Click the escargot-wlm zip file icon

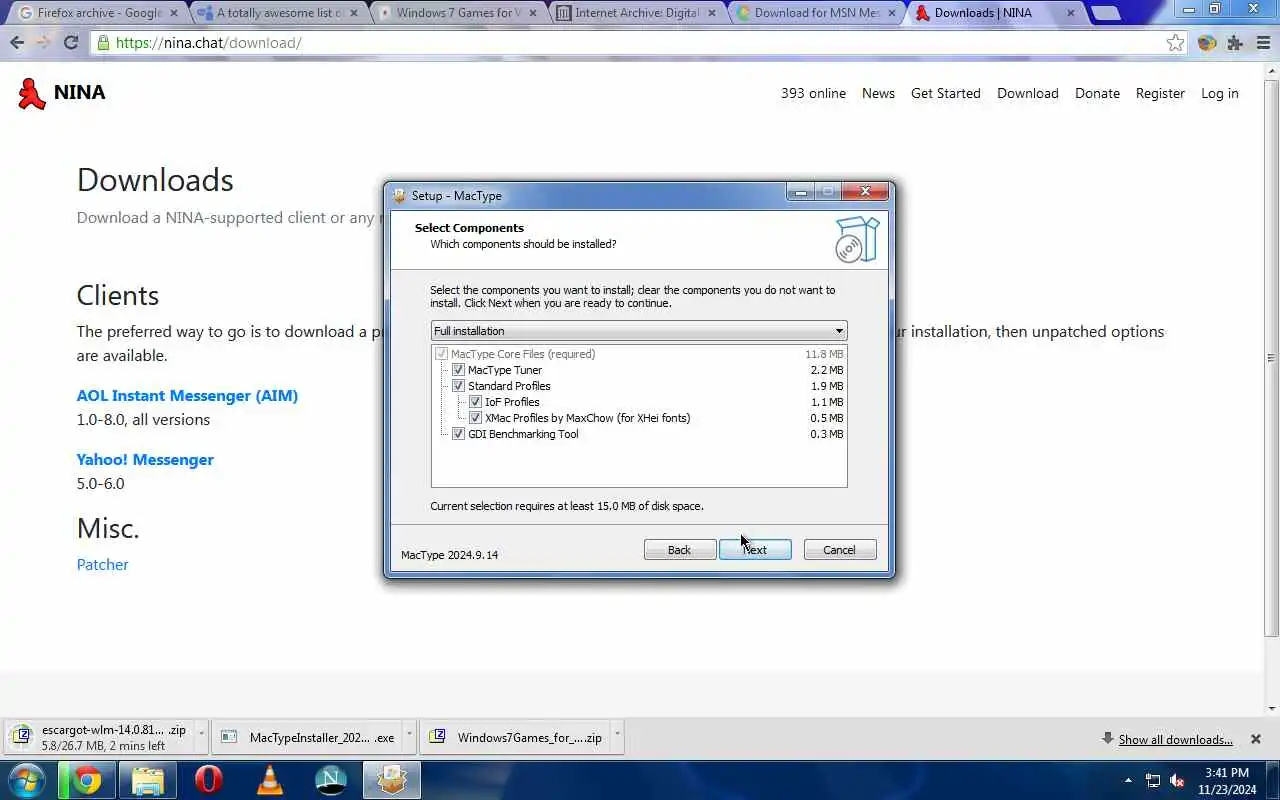pyautogui.click(x=20, y=737)
